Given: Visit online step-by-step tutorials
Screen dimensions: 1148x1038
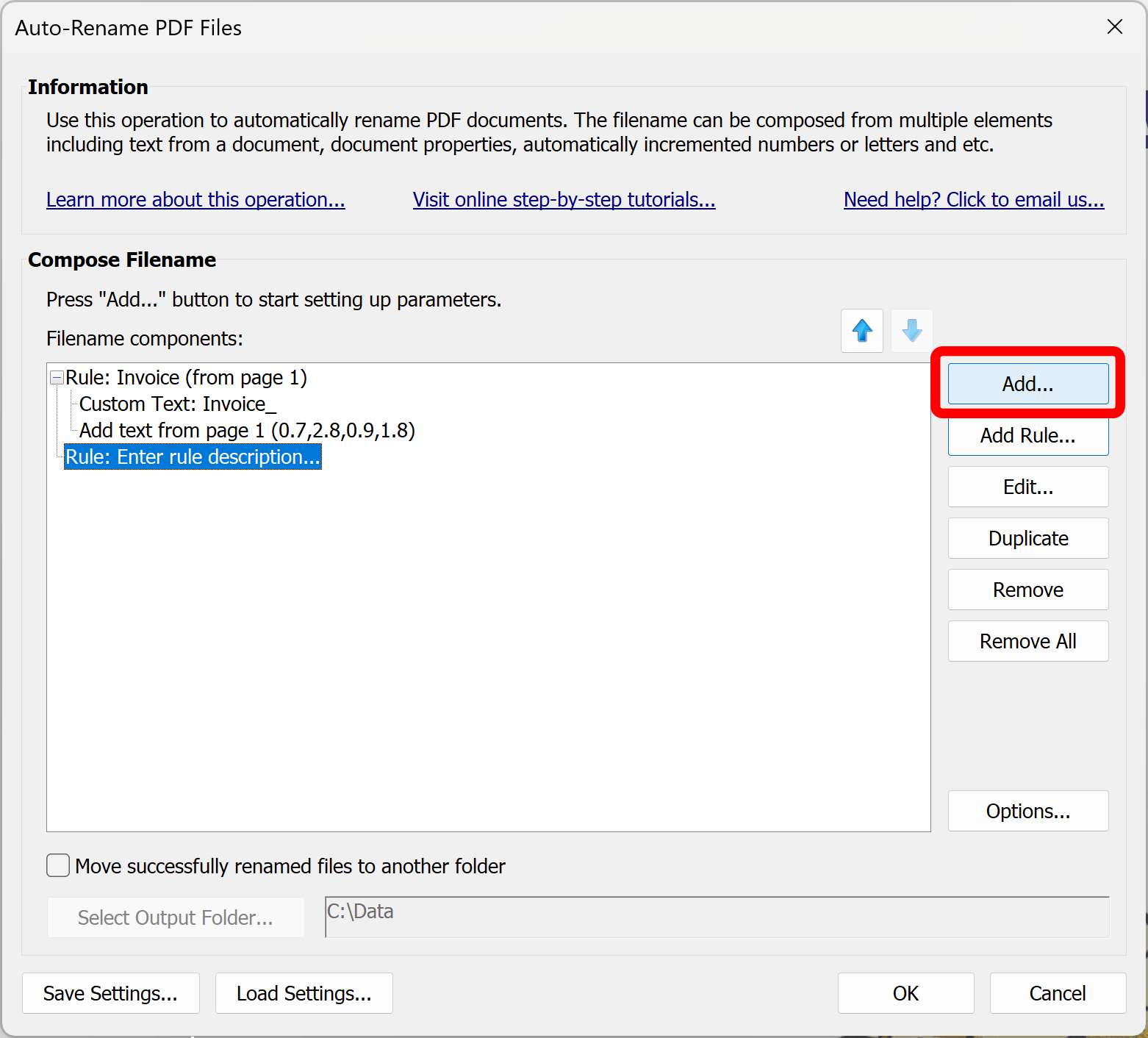Looking at the screenshot, I should (x=564, y=199).
